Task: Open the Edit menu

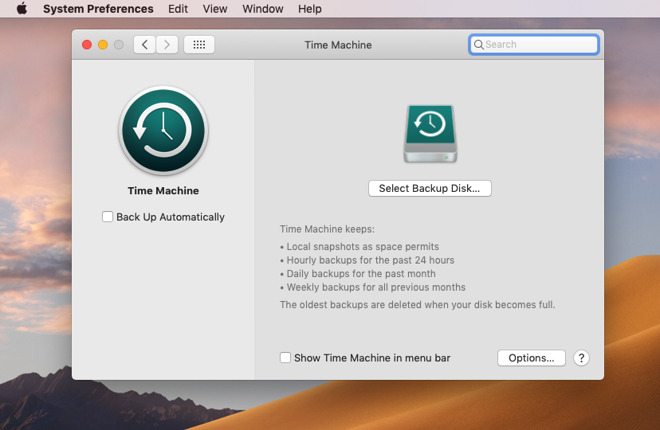Action: [178, 9]
